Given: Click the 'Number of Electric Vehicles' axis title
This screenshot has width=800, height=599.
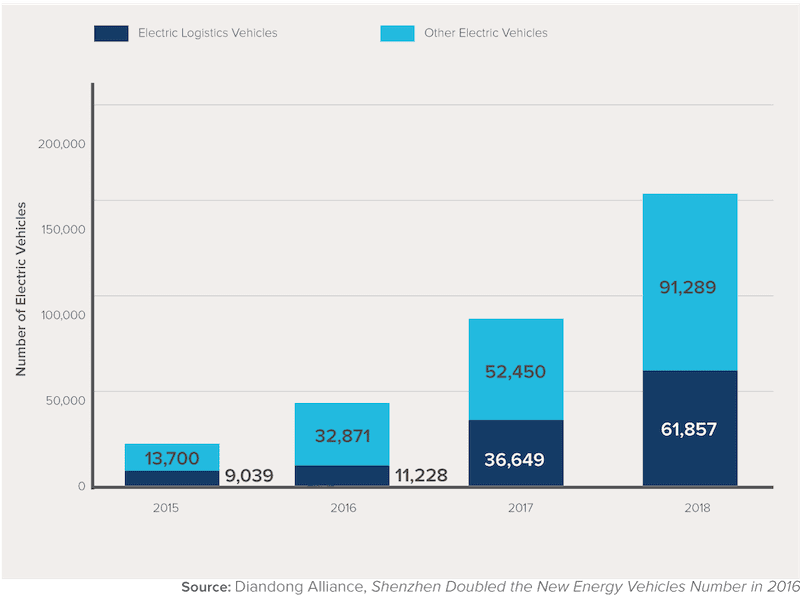Looking at the screenshot, I should tap(20, 289).
